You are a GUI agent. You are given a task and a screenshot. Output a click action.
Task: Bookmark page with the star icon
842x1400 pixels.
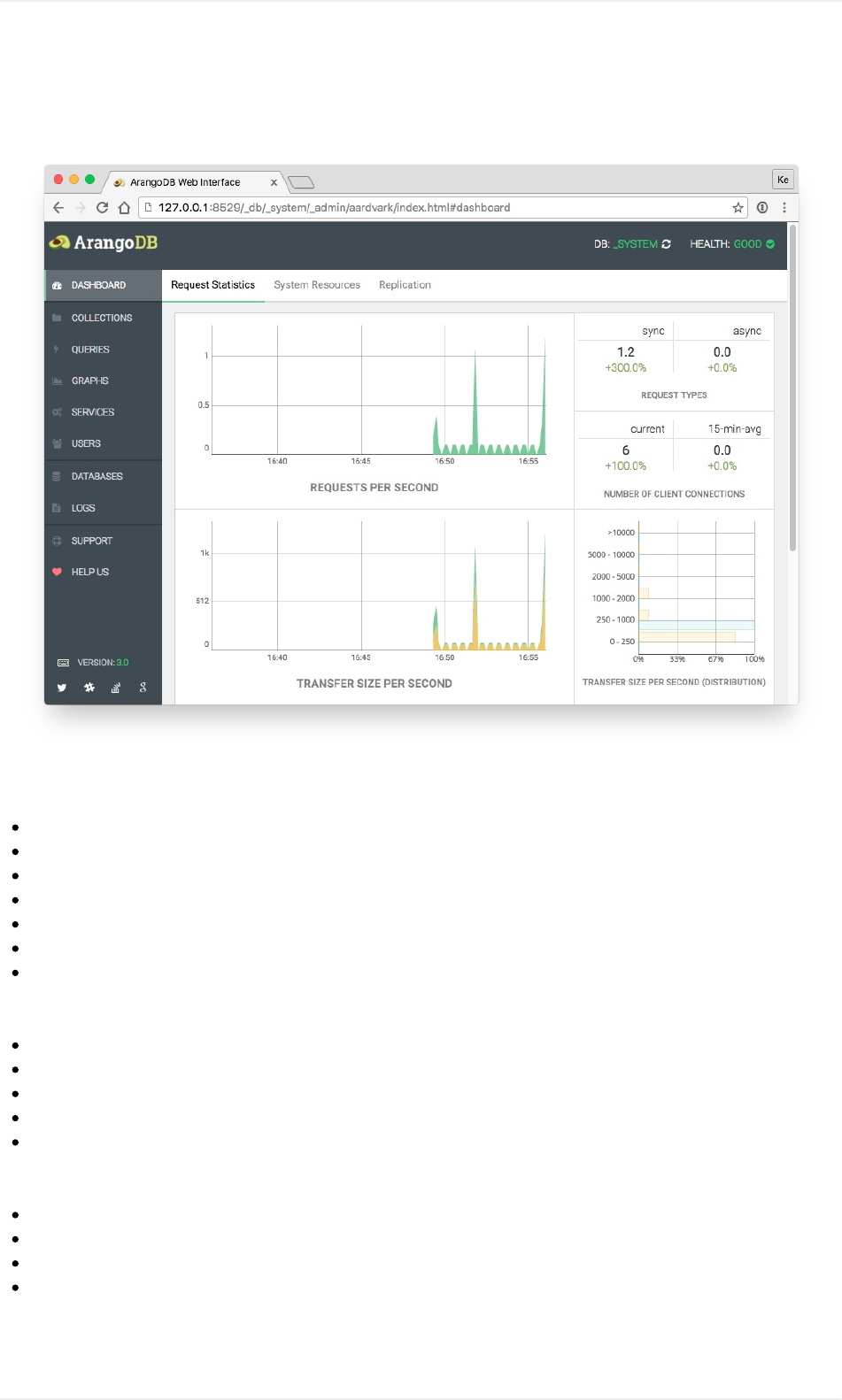[x=738, y=208]
